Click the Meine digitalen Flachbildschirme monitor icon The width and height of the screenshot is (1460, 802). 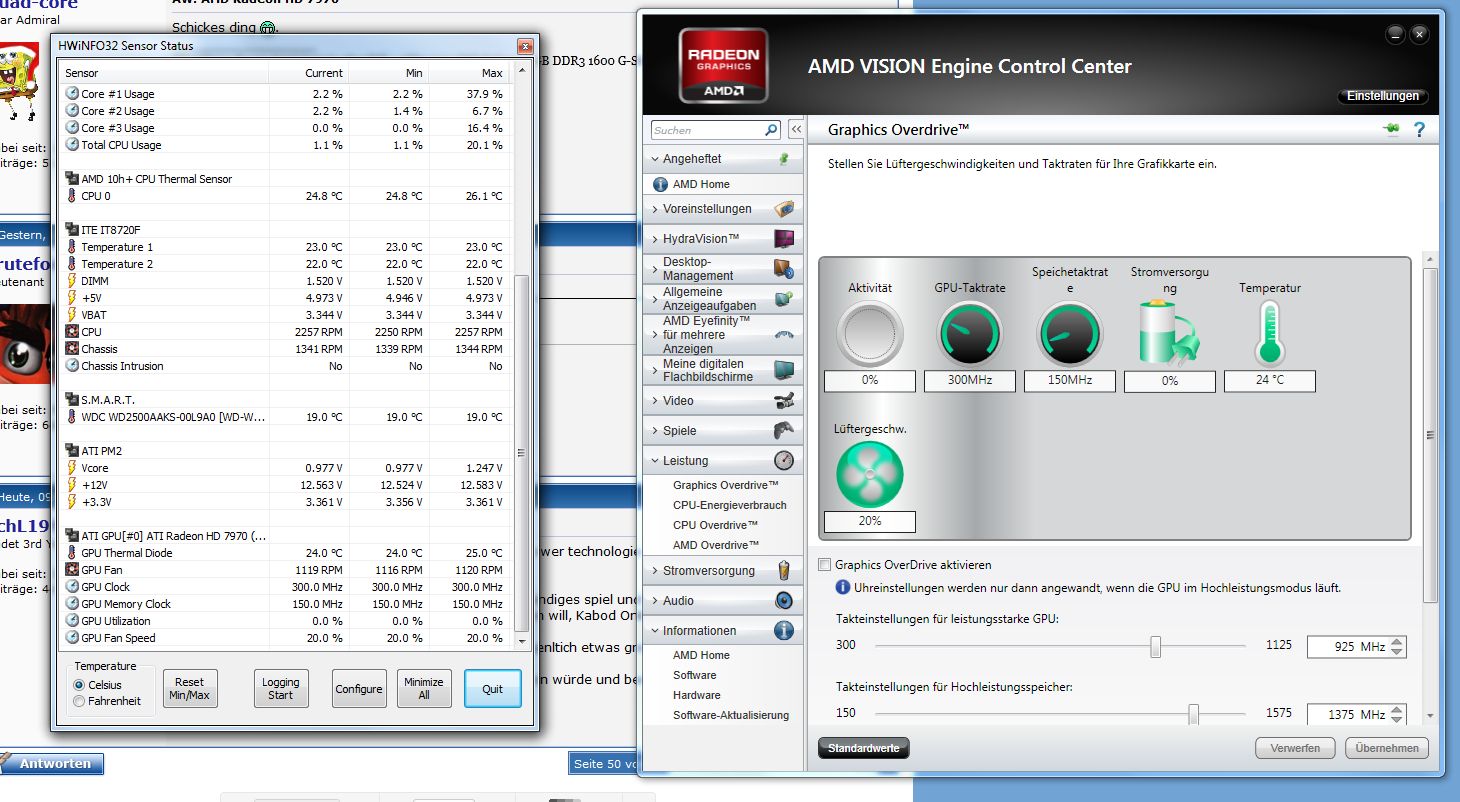tap(784, 370)
